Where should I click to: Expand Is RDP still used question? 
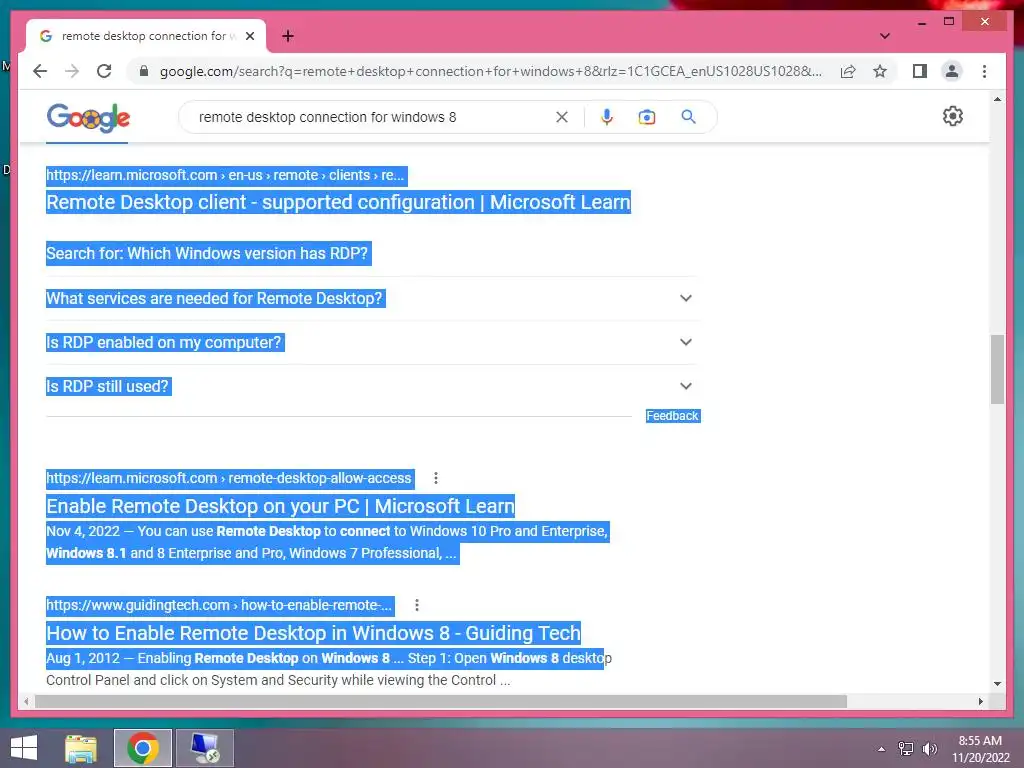(372, 386)
